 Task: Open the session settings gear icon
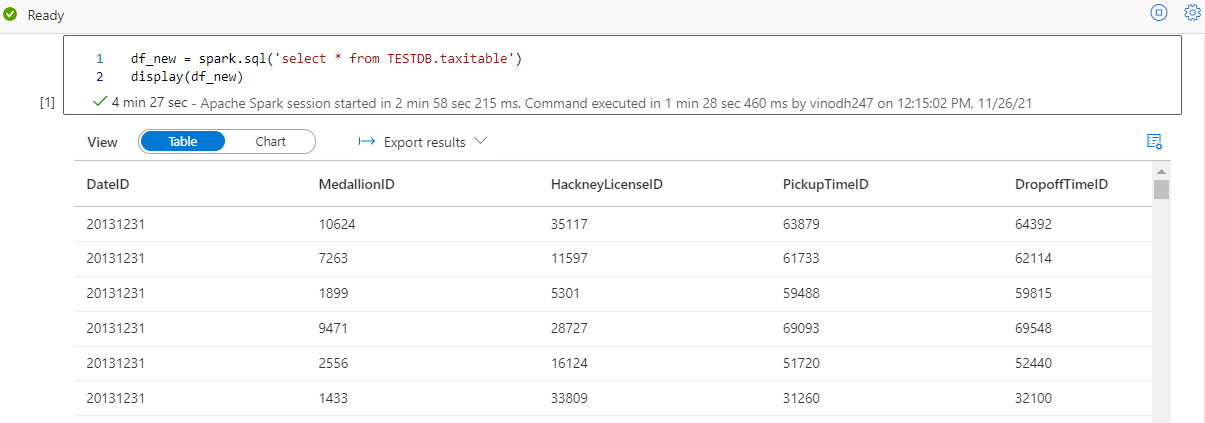pyautogui.click(x=1191, y=13)
